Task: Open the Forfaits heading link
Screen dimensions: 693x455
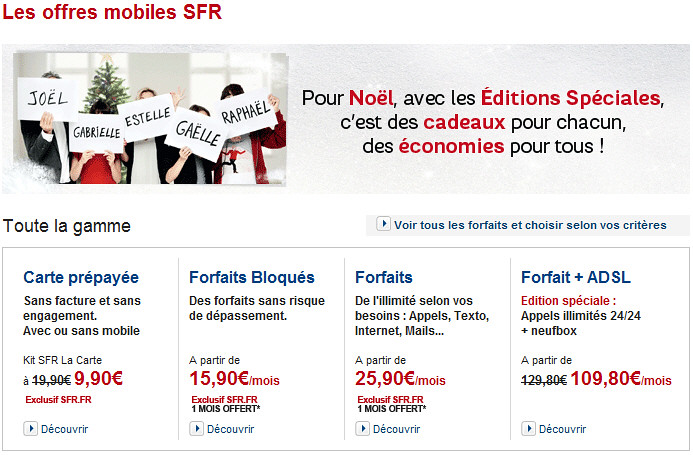Action: (384, 277)
